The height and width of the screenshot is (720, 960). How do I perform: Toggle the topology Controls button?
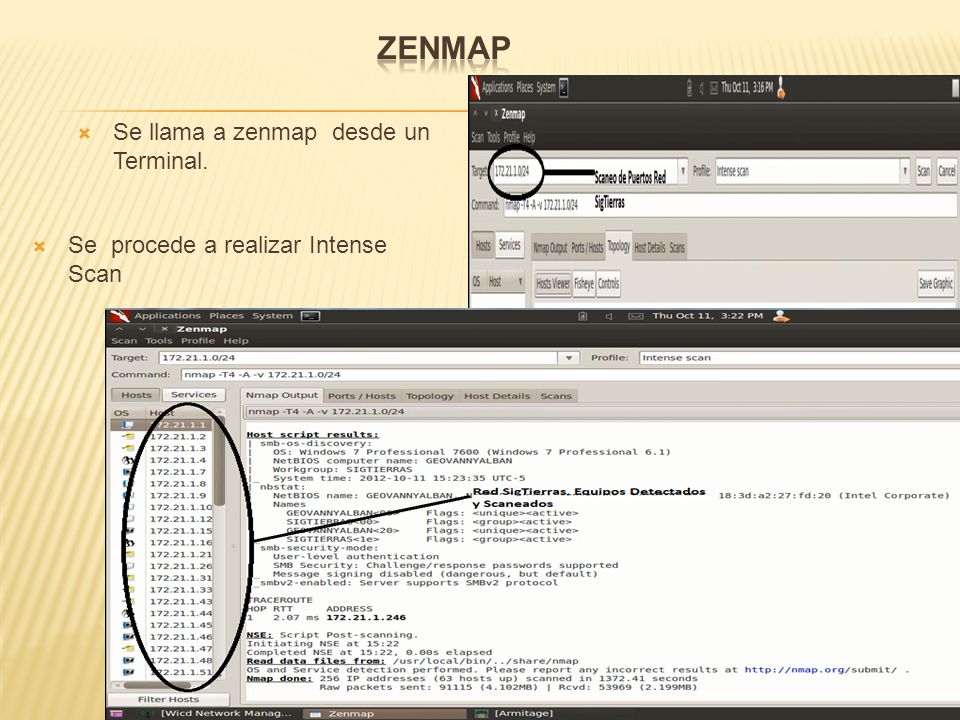[609, 283]
